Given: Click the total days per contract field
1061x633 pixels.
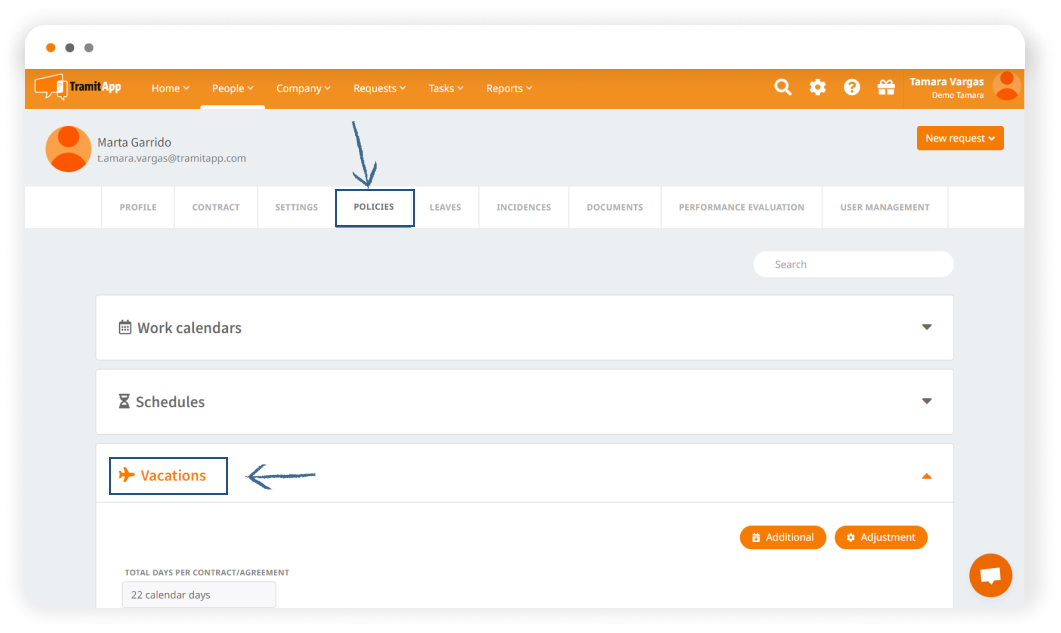Looking at the screenshot, I should (199, 594).
